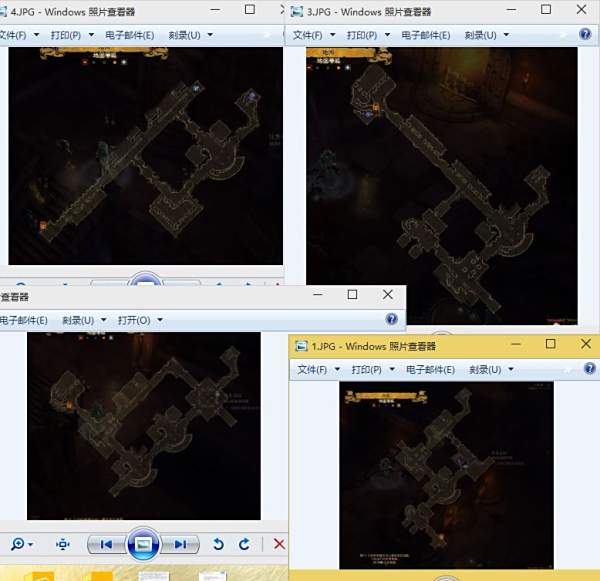The width and height of the screenshot is (600, 581).
Task: Close the 3.JPG window
Action: click(x=581, y=10)
